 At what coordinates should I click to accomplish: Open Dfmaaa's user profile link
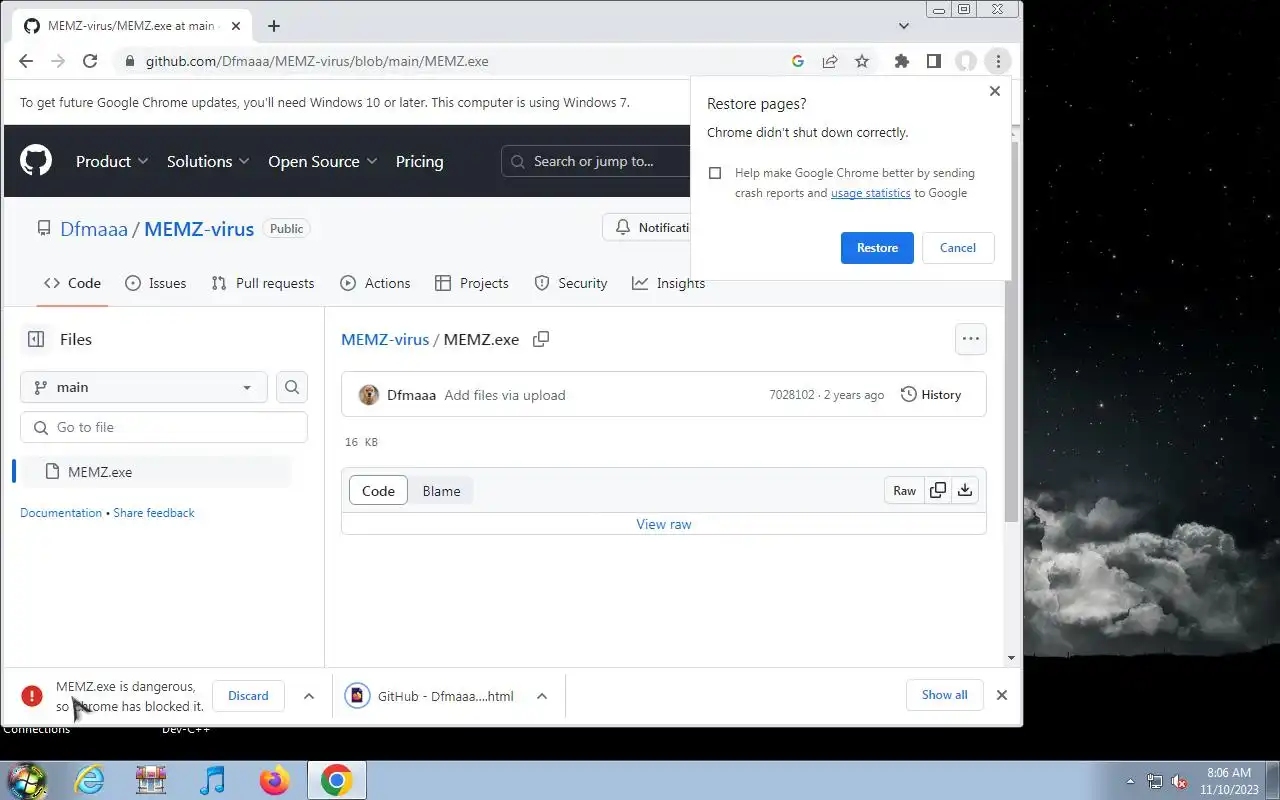tap(411, 395)
